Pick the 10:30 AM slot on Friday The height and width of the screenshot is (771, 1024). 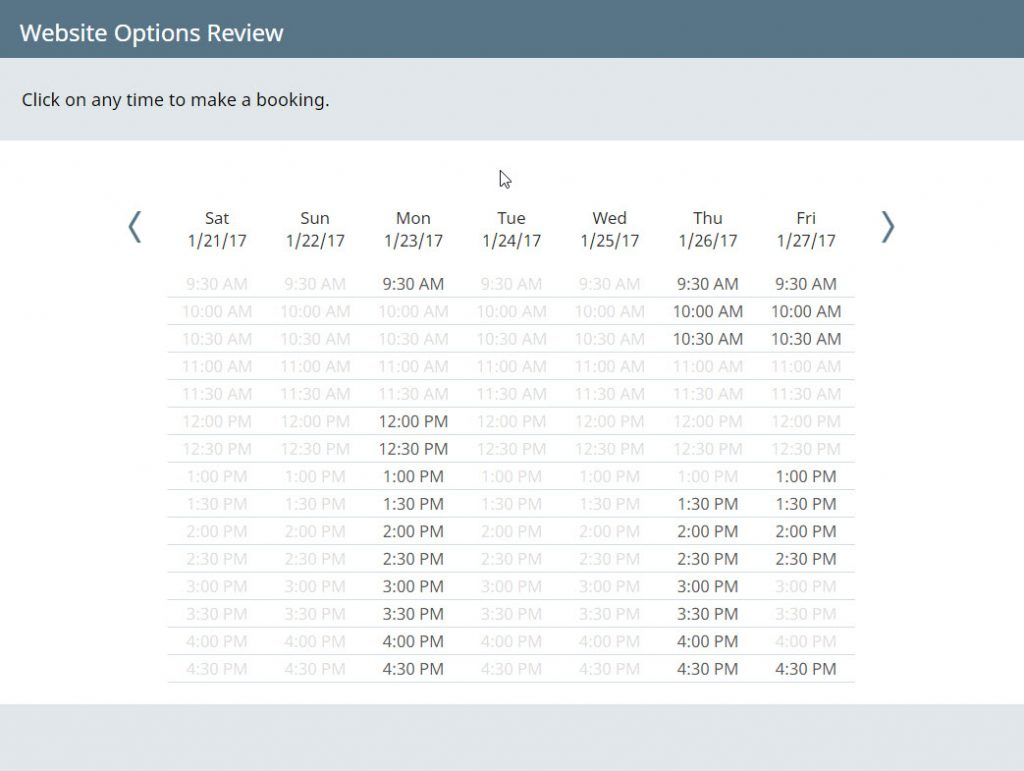(806, 339)
